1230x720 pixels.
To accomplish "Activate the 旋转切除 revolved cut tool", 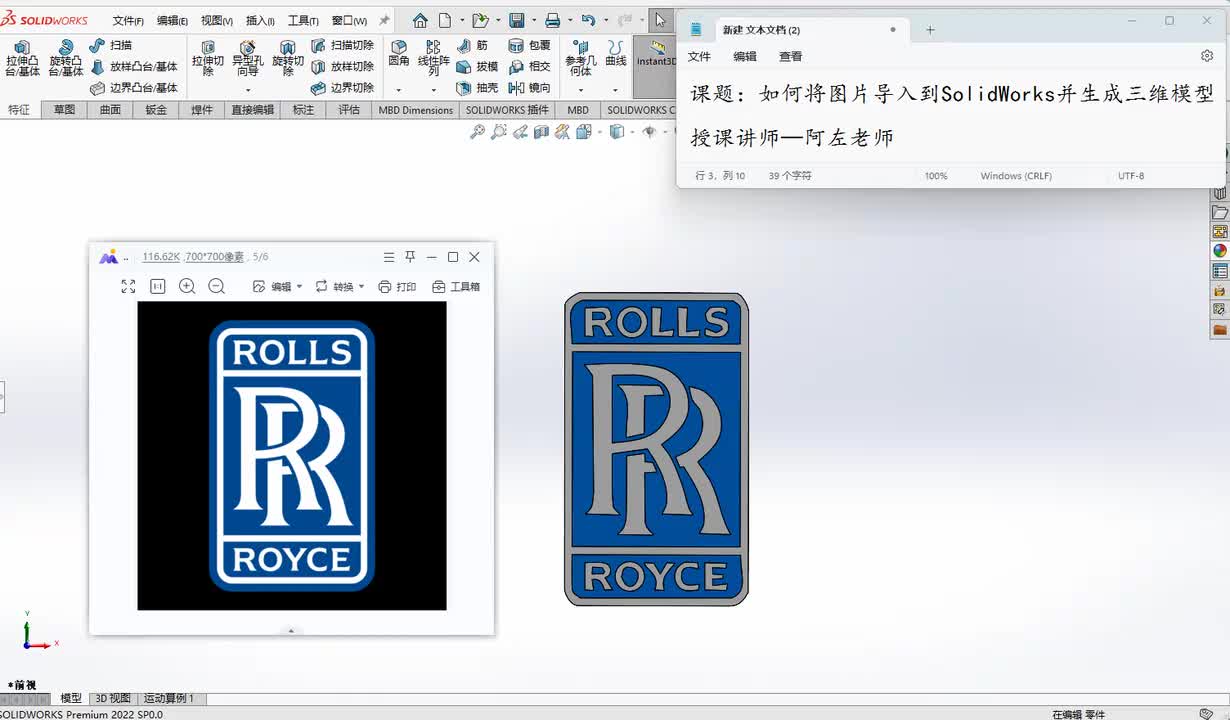I will tap(288, 59).
